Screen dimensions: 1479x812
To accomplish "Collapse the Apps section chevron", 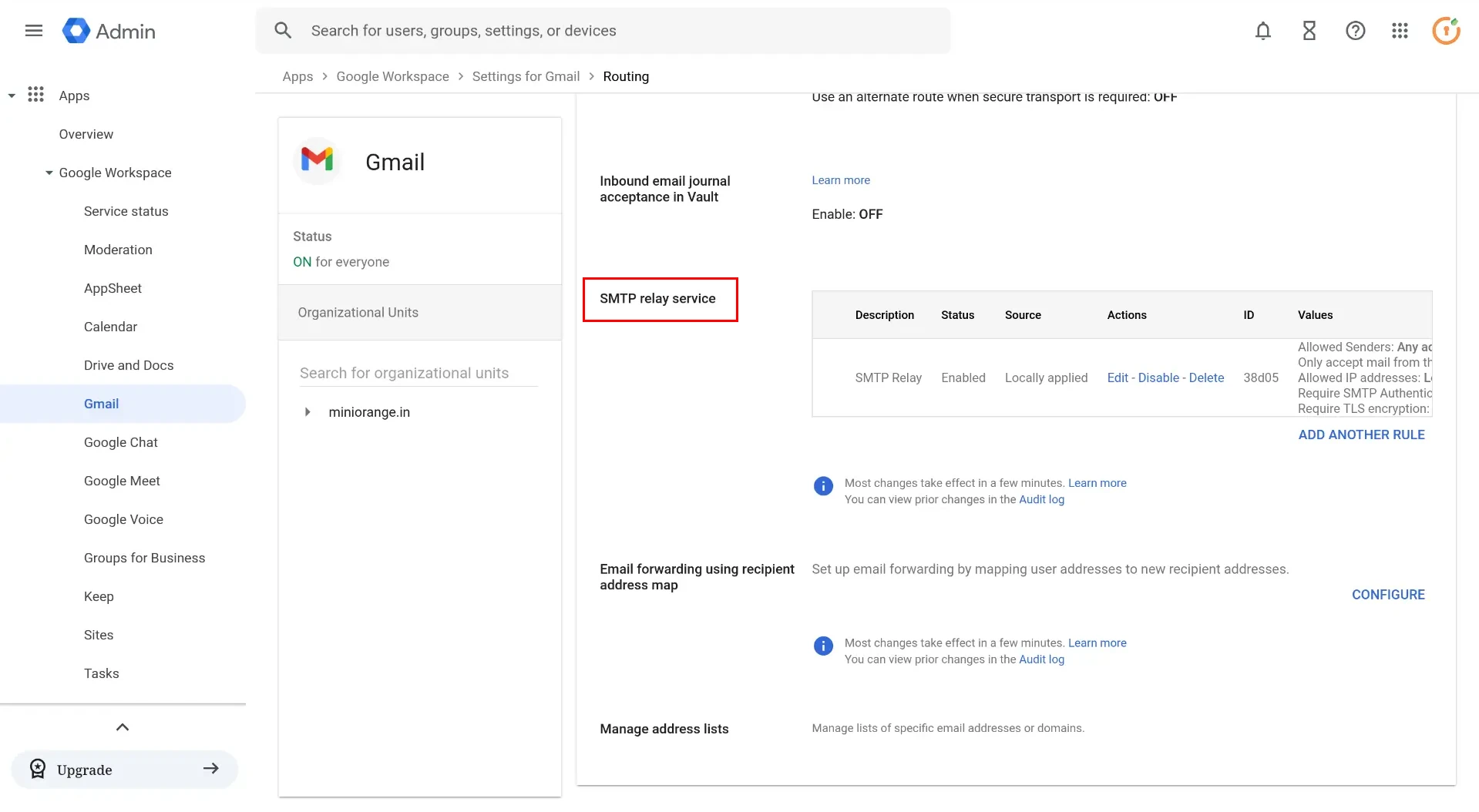I will [x=12, y=95].
